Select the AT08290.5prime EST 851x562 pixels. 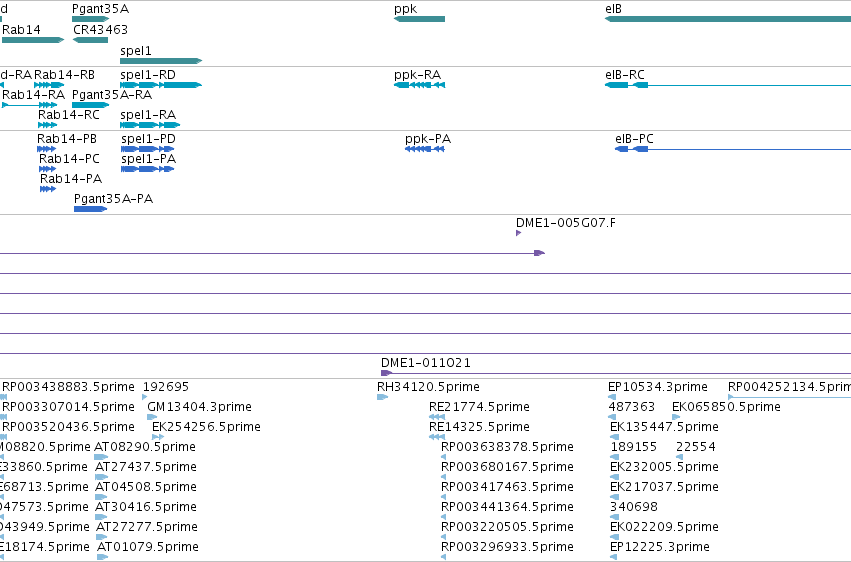click(101, 457)
